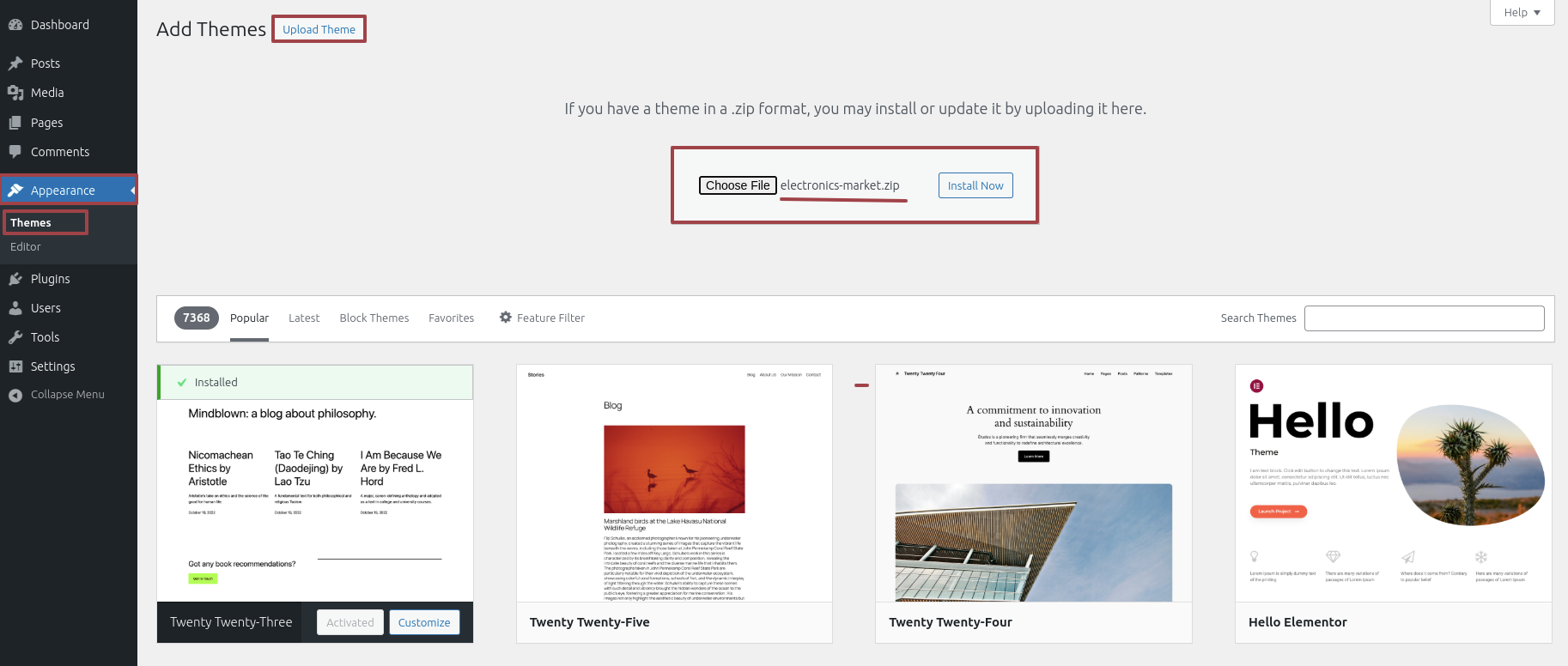This screenshot has width=1568, height=666.
Task: Click the Twenty Twenty-Three theme name
Action: 231,622
